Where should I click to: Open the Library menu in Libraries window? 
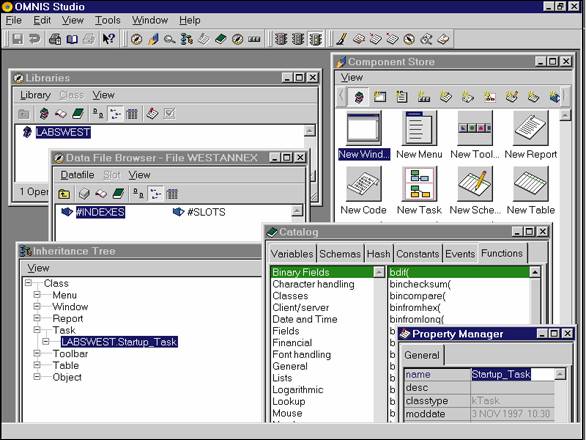tap(35, 95)
